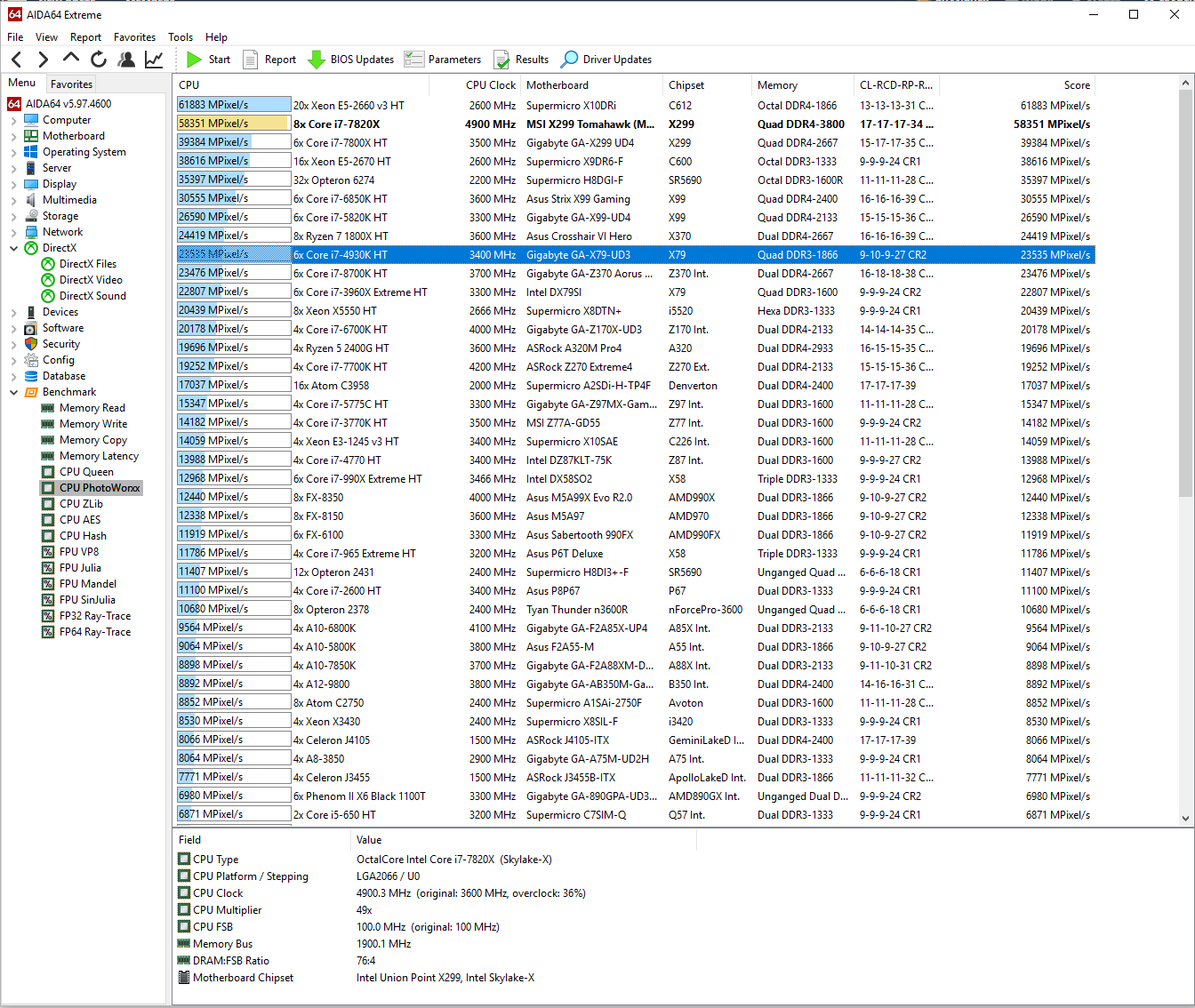Sort by Memory column header
This screenshot has width=1195, height=1008.
[803, 85]
